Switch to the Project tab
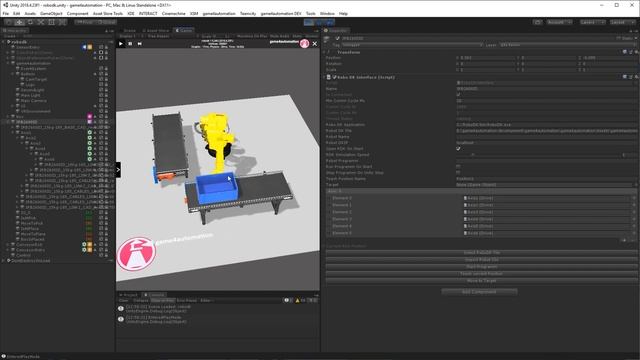640x360 pixels. pos(129,295)
